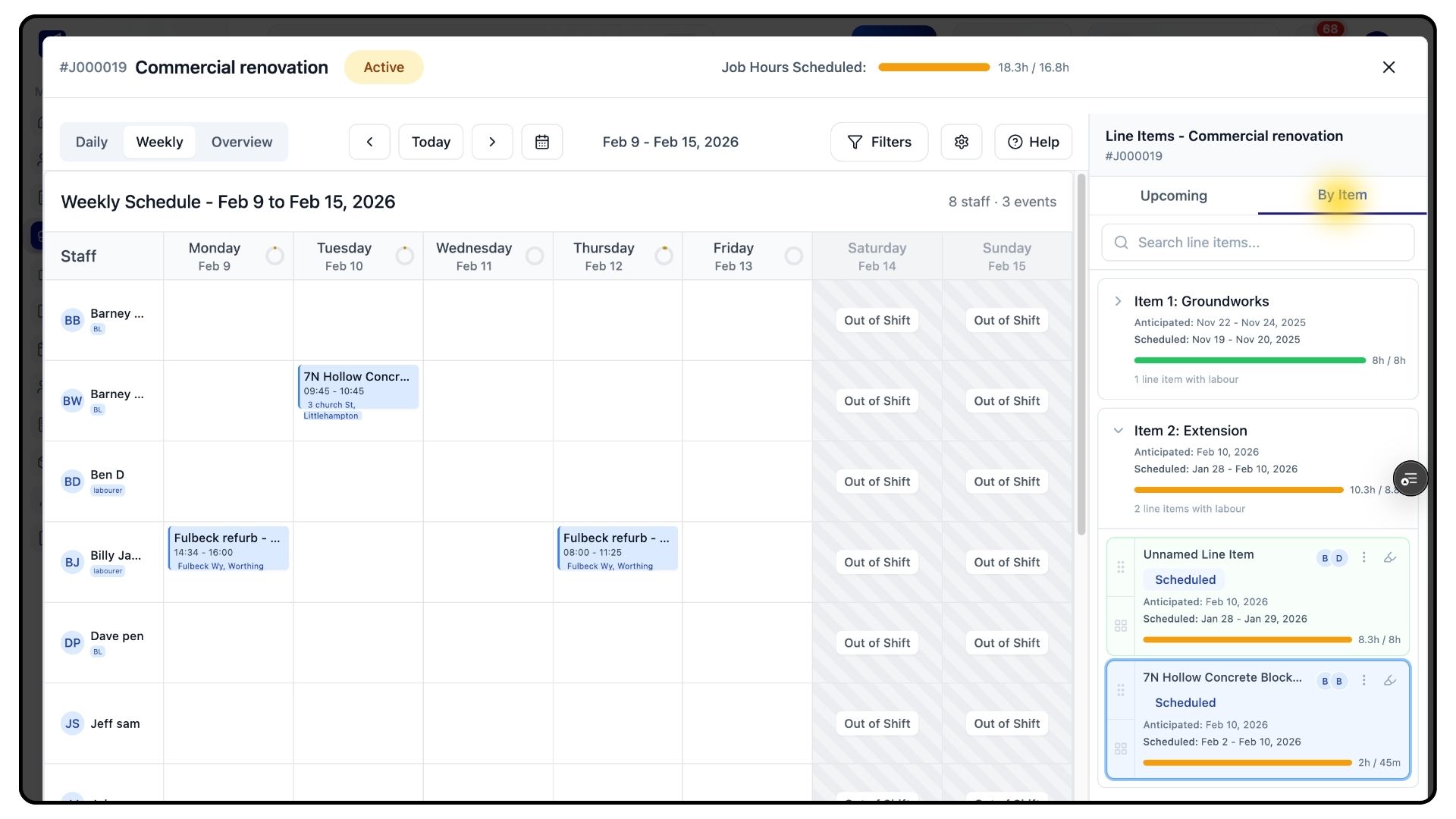Open the calendar date picker
The image size is (1456, 819).
pyautogui.click(x=541, y=142)
